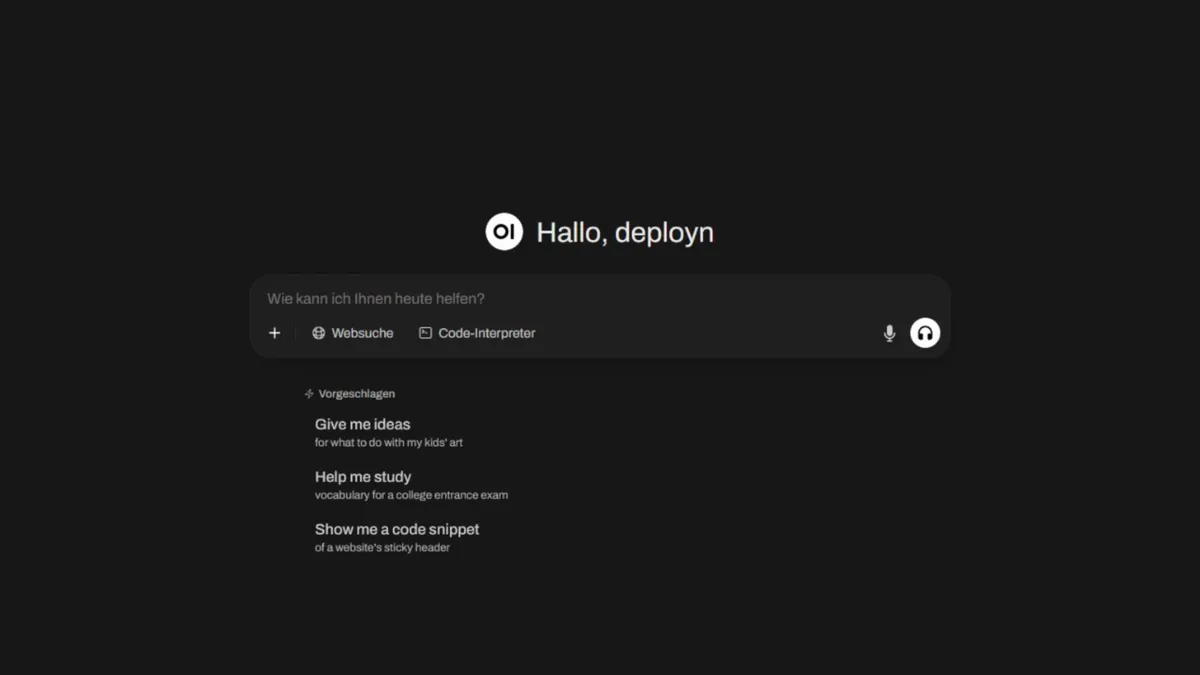Click the Vorgeschlagen section label
Viewport: 1200px width, 675px height.
[356, 393]
